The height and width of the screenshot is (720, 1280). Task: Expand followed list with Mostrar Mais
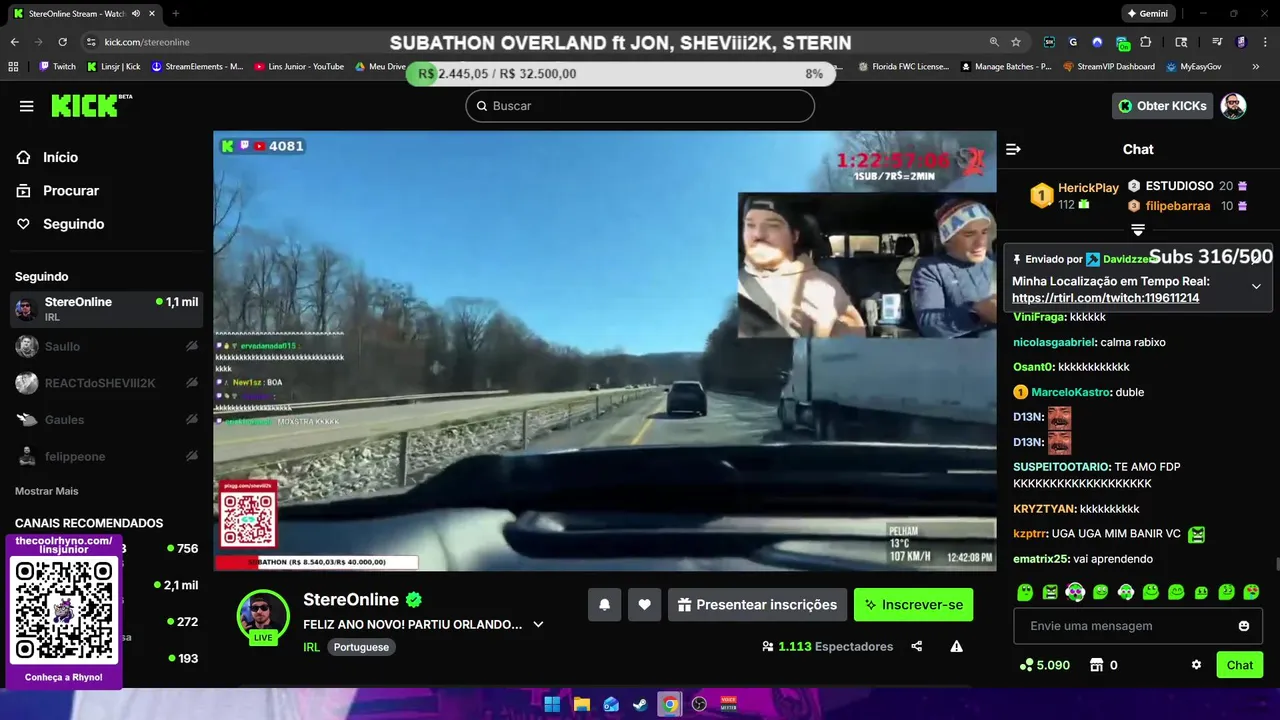pos(46,491)
